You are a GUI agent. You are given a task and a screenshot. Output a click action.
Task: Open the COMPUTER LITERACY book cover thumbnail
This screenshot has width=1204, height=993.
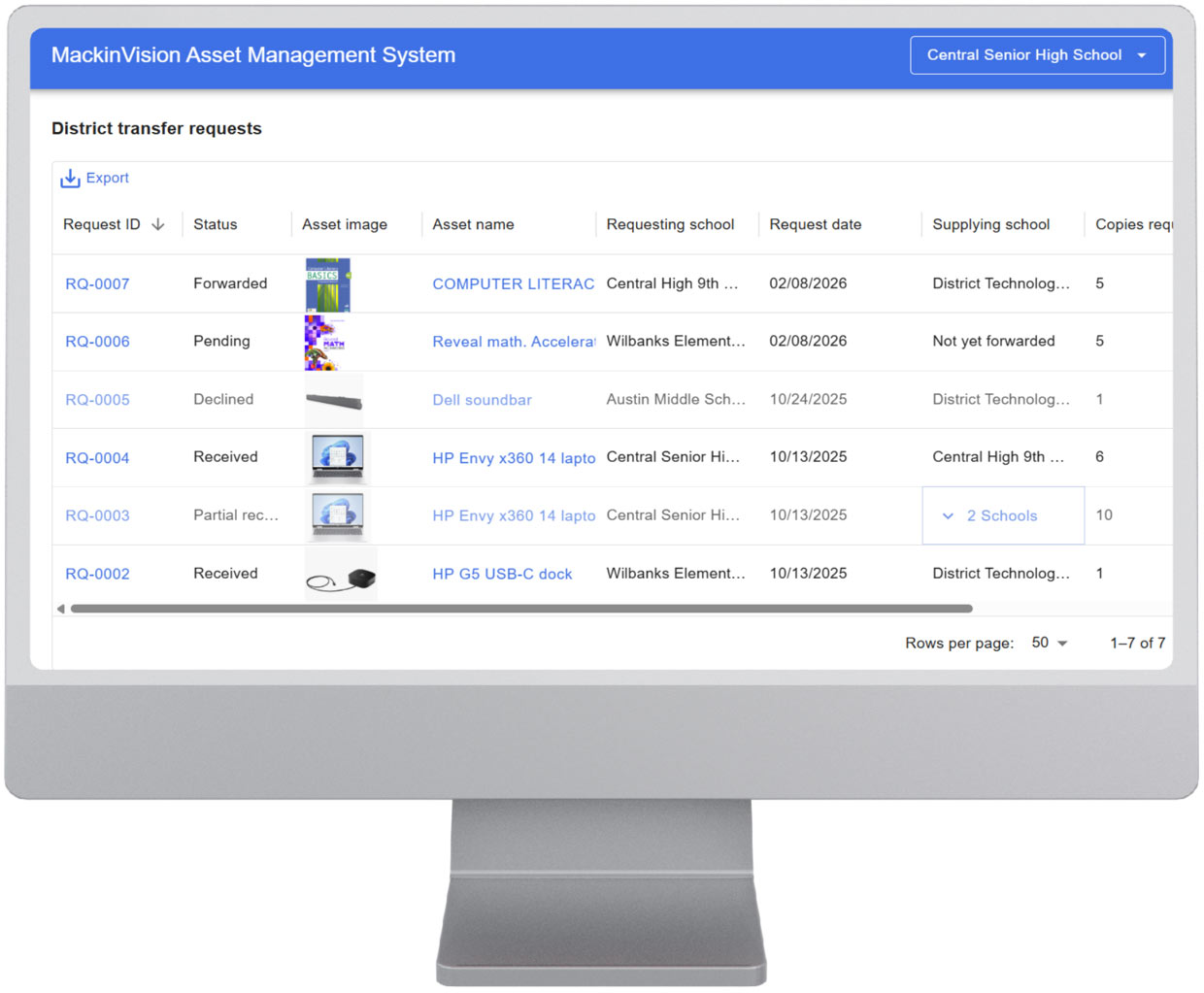(328, 284)
